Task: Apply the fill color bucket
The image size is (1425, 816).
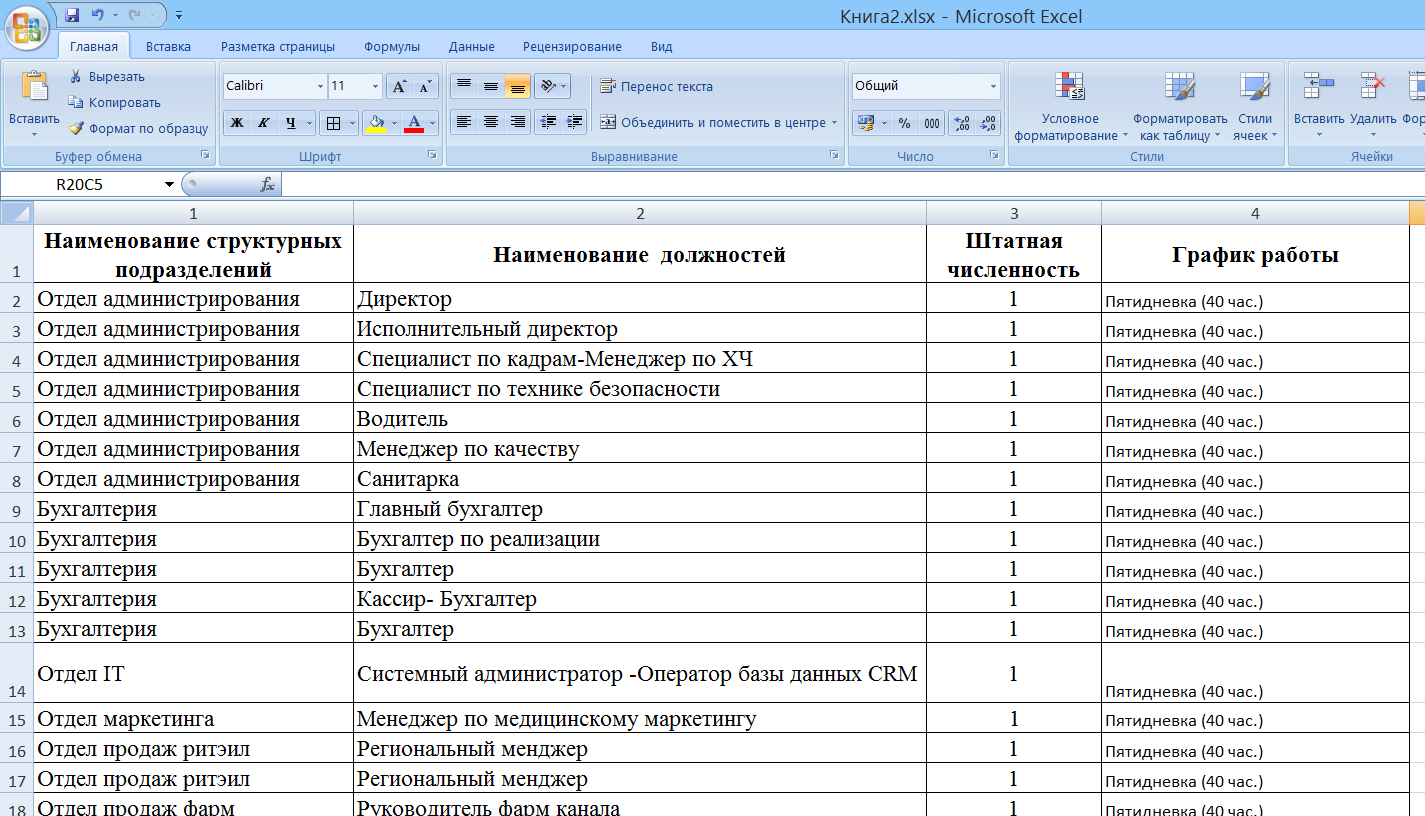Action: tap(376, 123)
